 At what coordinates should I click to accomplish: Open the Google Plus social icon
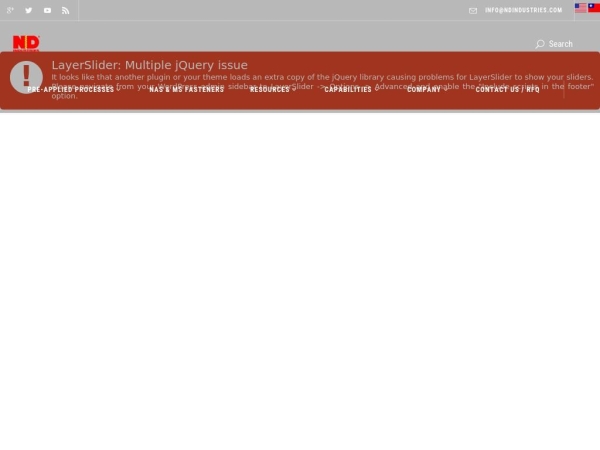click(10, 10)
